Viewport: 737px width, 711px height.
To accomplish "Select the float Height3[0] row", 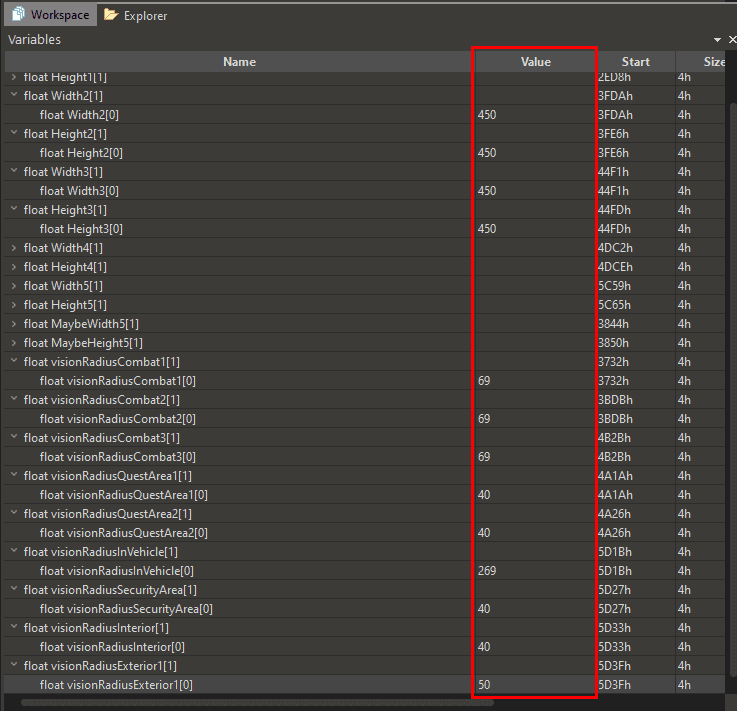I will tap(364, 229).
